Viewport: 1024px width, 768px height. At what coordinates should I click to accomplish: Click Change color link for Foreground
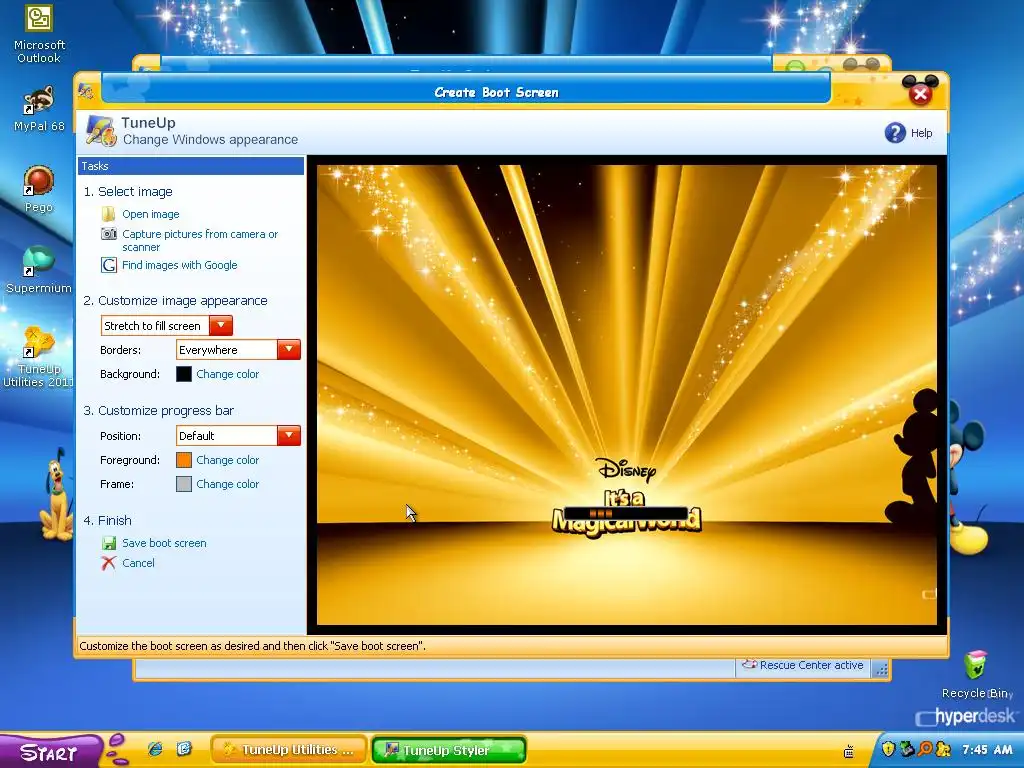click(x=227, y=460)
